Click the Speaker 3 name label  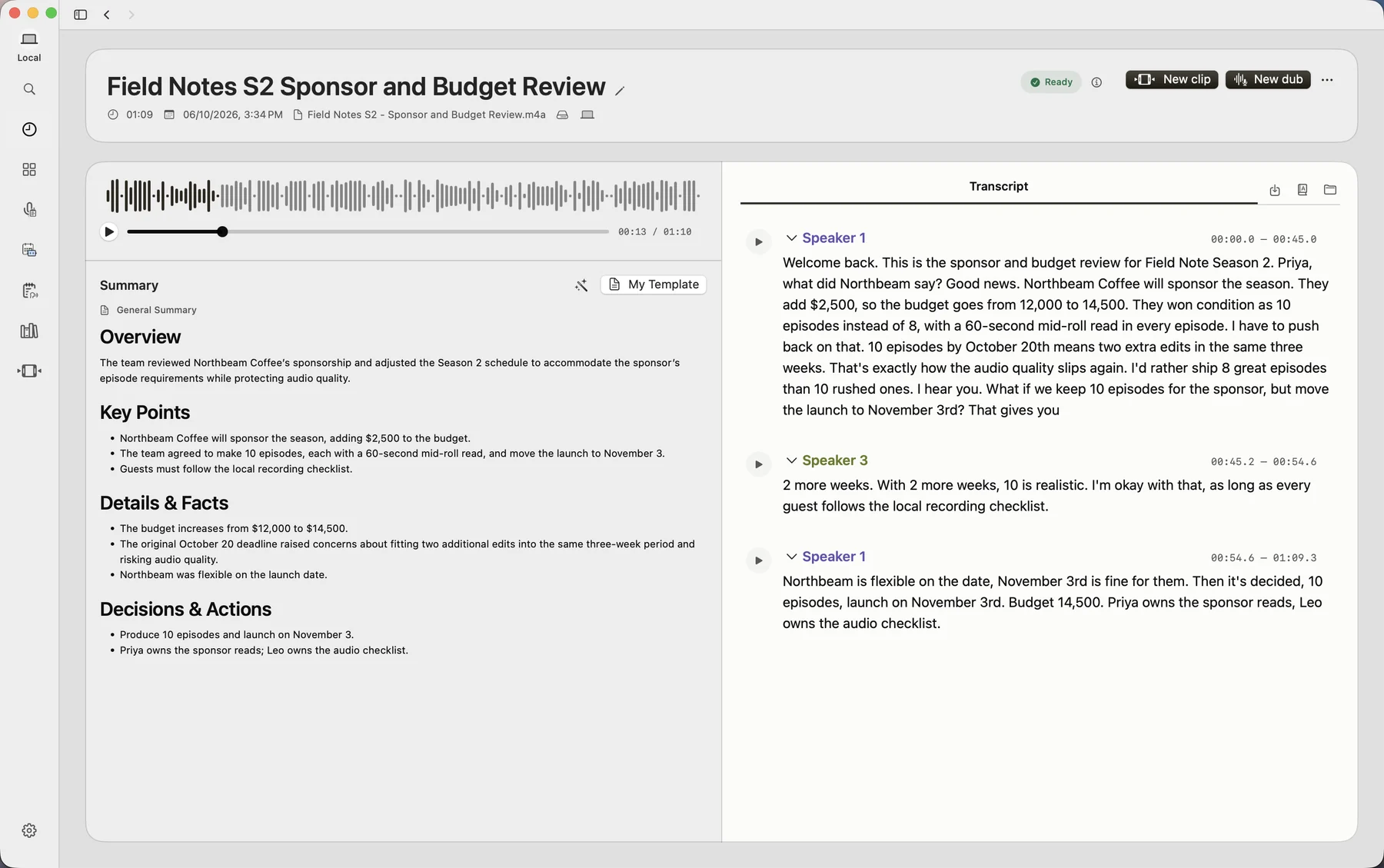coord(834,461)
